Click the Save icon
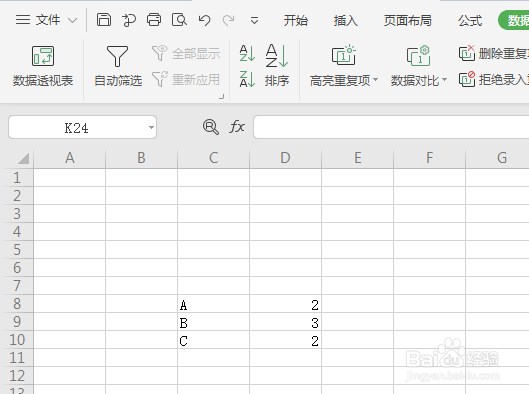The height and width of the screenshot is (394, 529). 104,20
